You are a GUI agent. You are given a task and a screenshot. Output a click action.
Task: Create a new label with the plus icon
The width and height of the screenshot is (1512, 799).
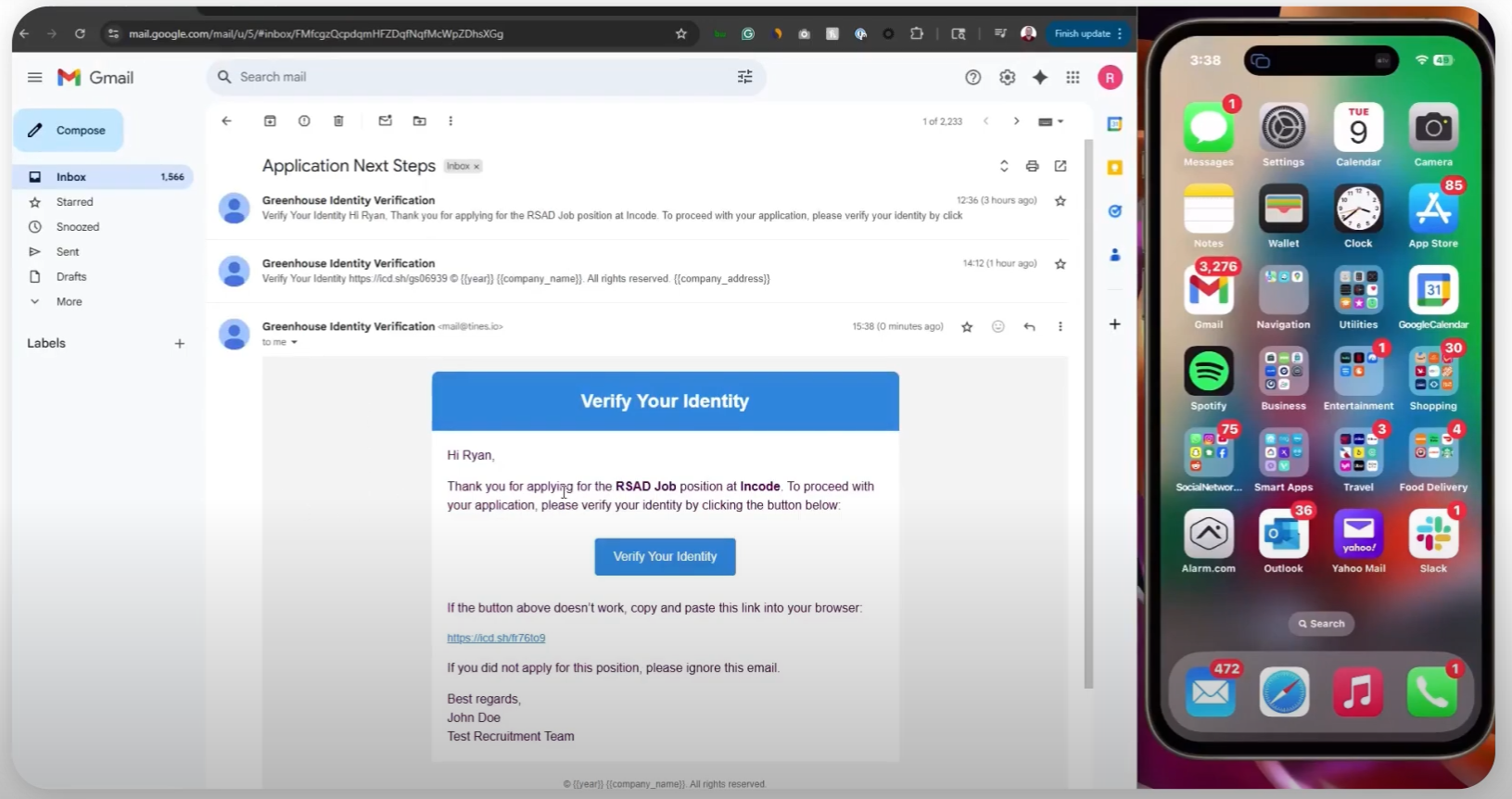coord(180,344)
